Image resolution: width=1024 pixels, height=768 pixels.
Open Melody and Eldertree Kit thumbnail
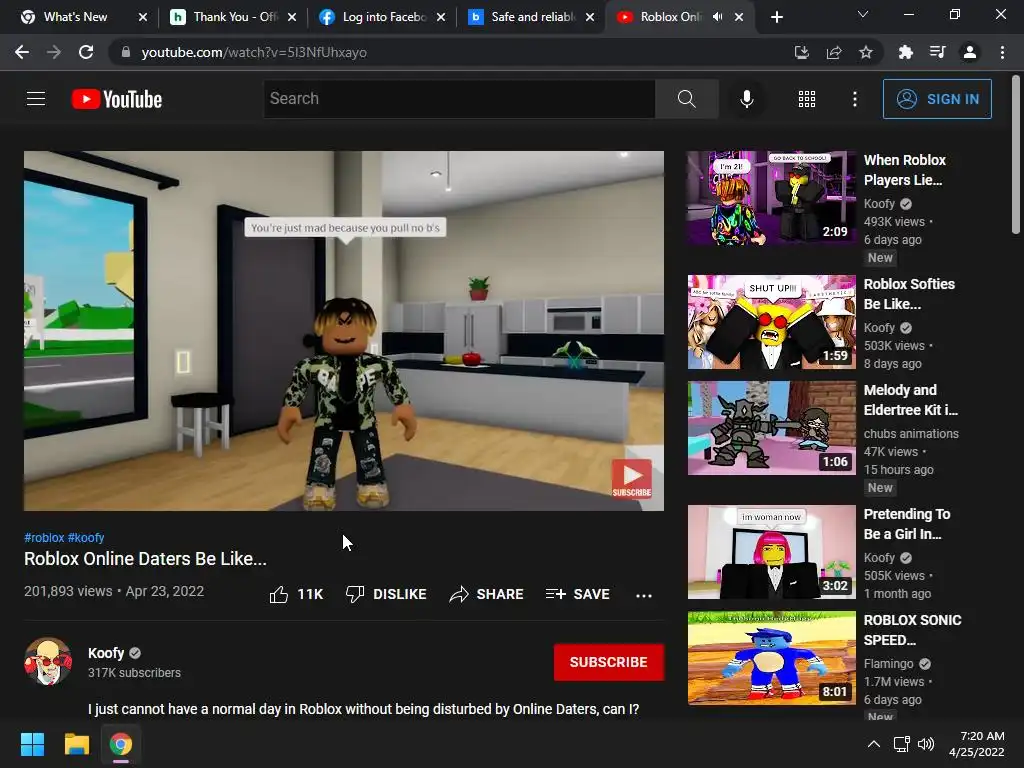[771, 428]
